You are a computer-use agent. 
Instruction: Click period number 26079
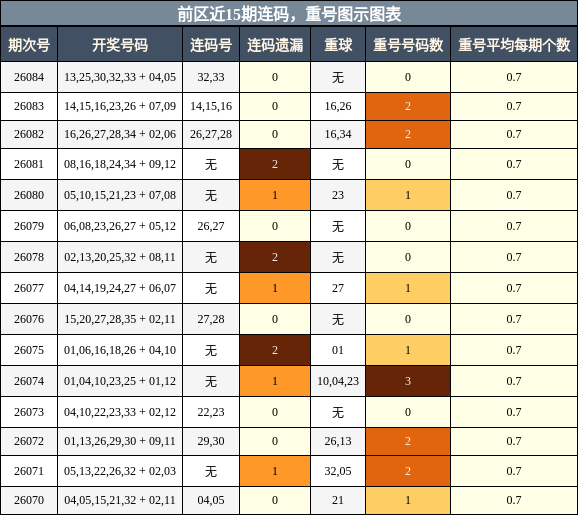coord(29,226)
